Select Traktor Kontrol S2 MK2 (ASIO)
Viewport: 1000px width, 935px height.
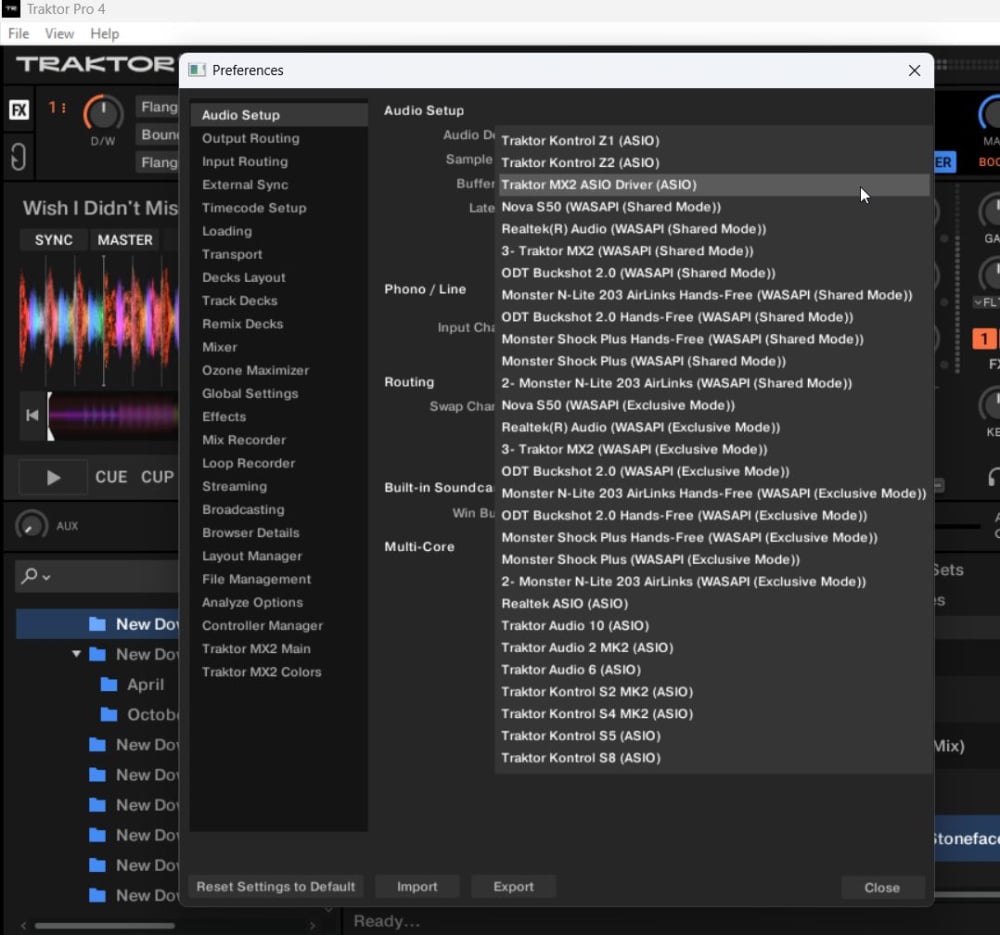click(x=712, y=691)
